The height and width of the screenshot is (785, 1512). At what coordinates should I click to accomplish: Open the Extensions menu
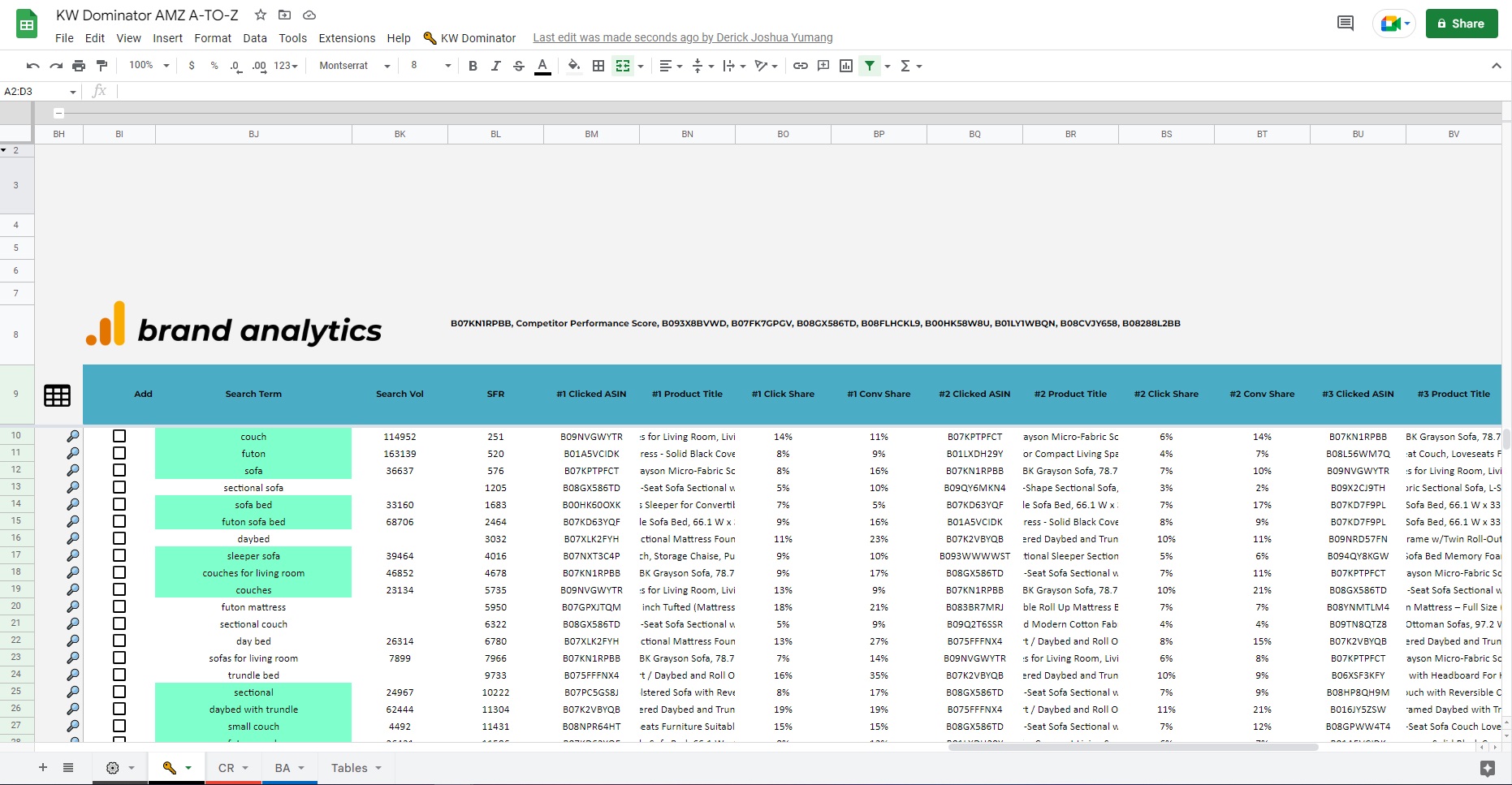tap(347, 38)
